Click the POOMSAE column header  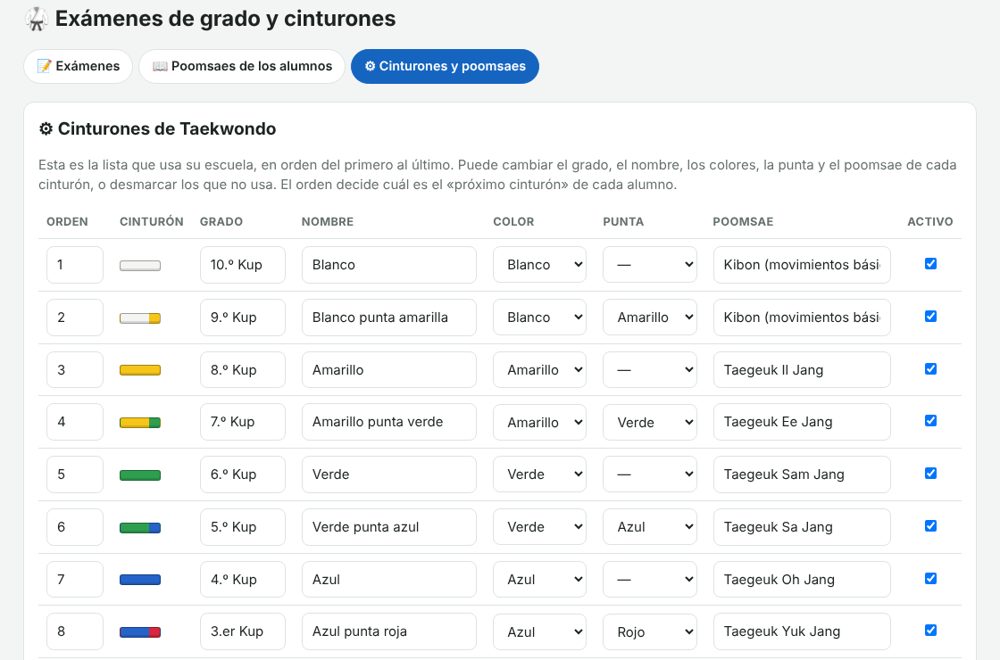pyautogui.click(x=743, y=222)
